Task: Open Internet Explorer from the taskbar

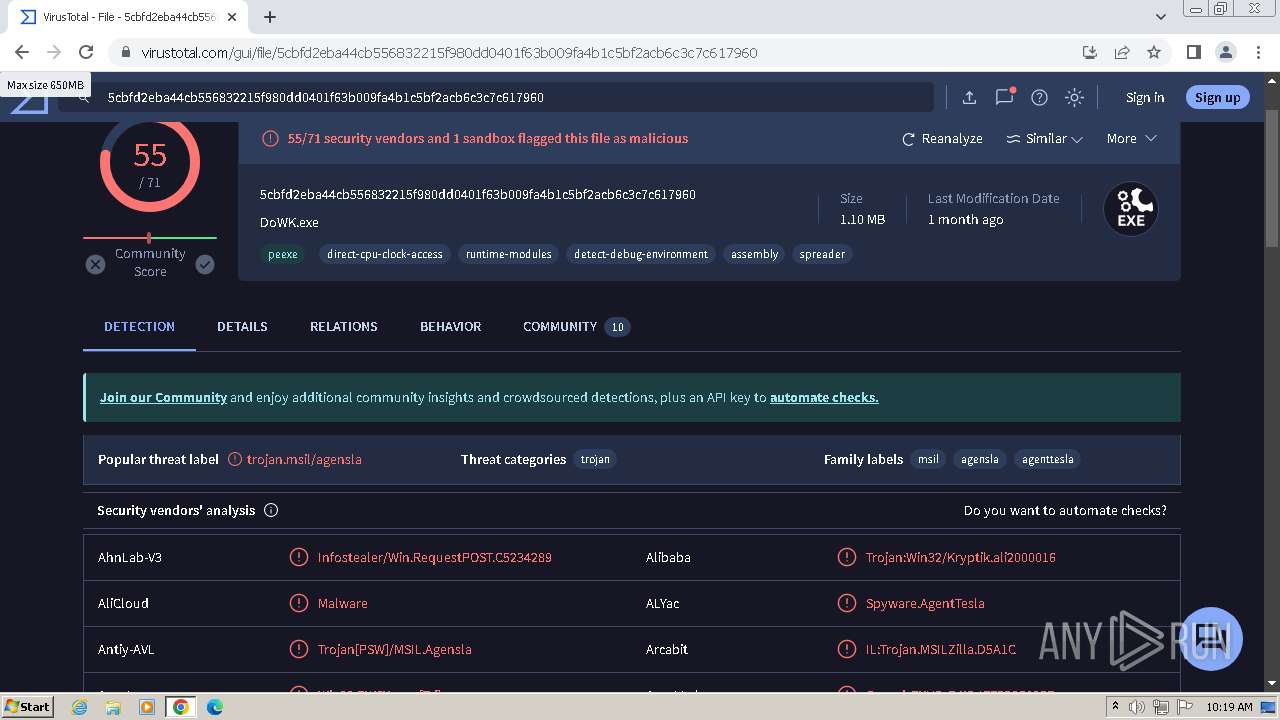Action: [x=80, y=707]
